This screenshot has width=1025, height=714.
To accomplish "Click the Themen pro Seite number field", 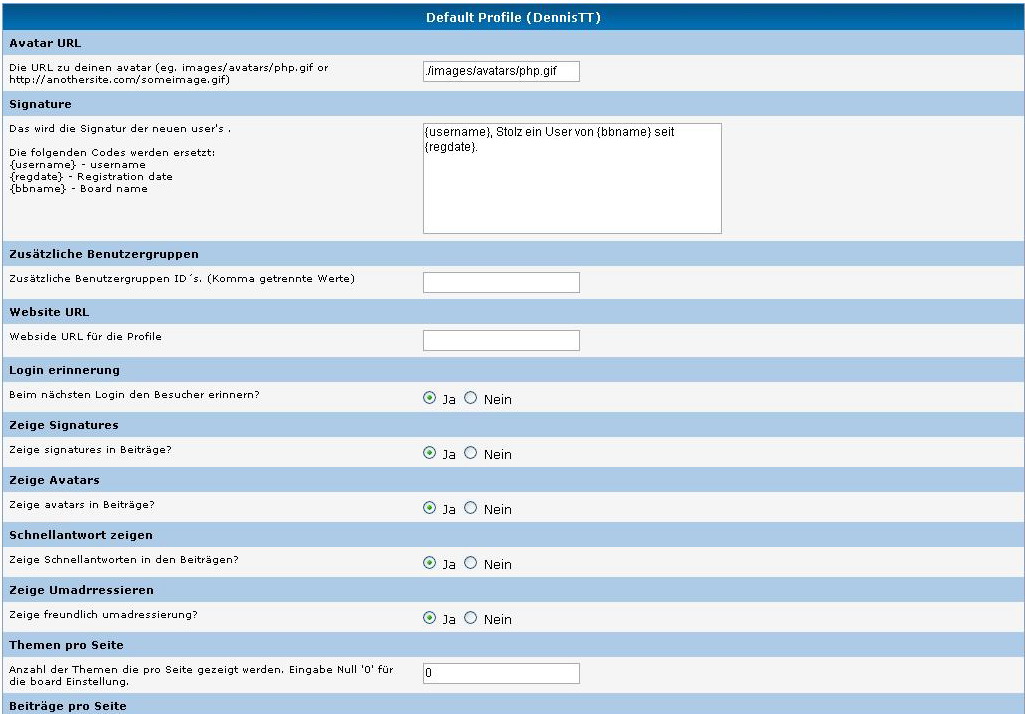I will pyautogui.click(x=501, y=673).
